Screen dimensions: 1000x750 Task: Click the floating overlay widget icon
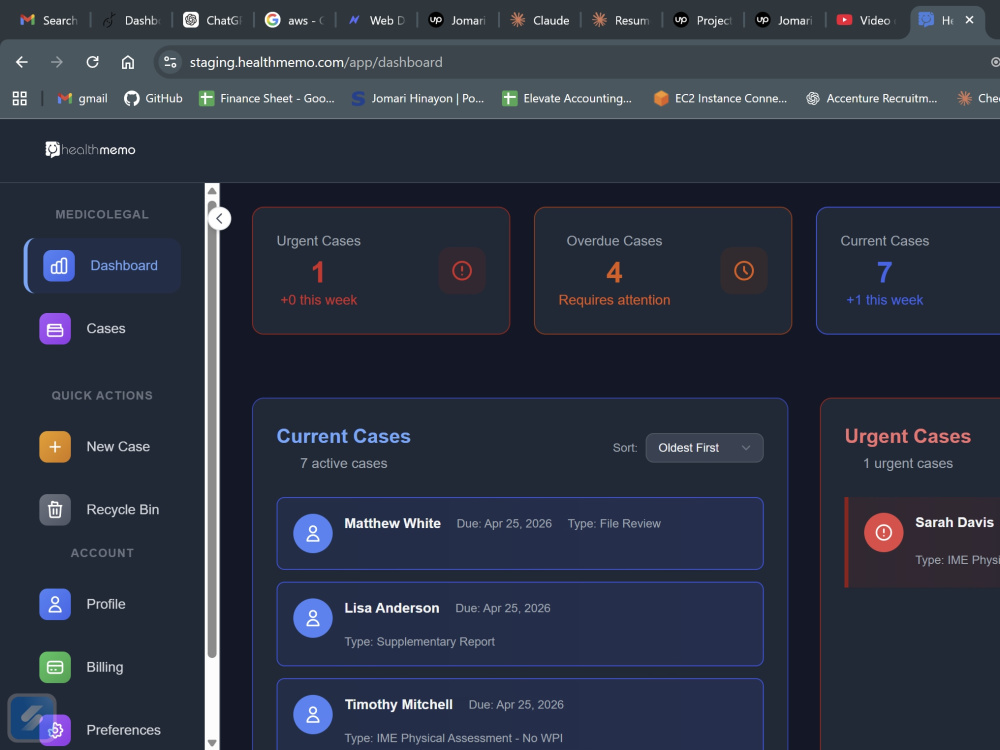(32, 717)
